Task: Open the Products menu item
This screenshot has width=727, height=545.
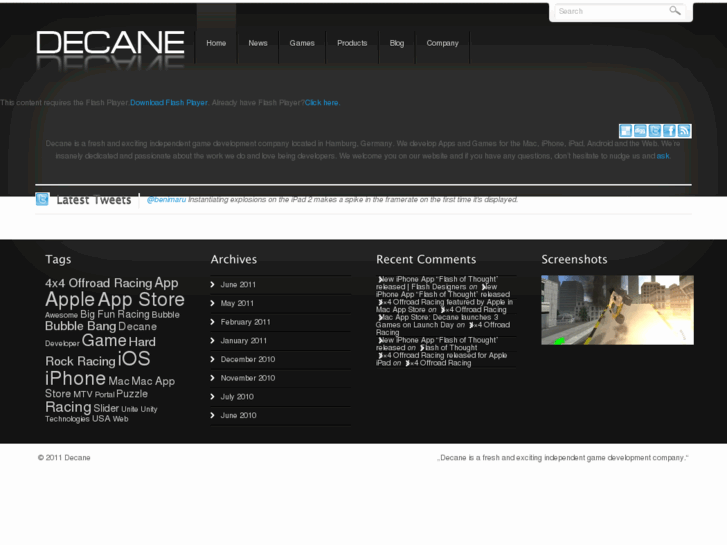Action: [x=352, y=43]
